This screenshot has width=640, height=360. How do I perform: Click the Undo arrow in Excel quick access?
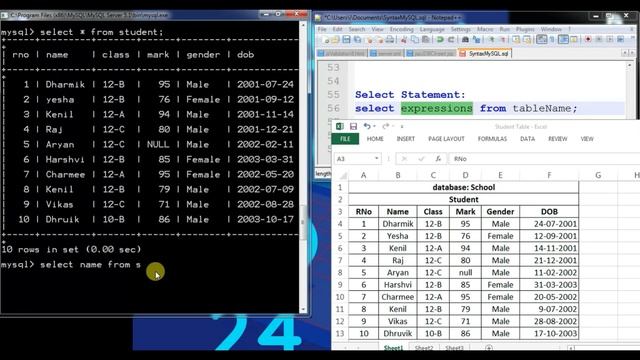tap(367, 126)
